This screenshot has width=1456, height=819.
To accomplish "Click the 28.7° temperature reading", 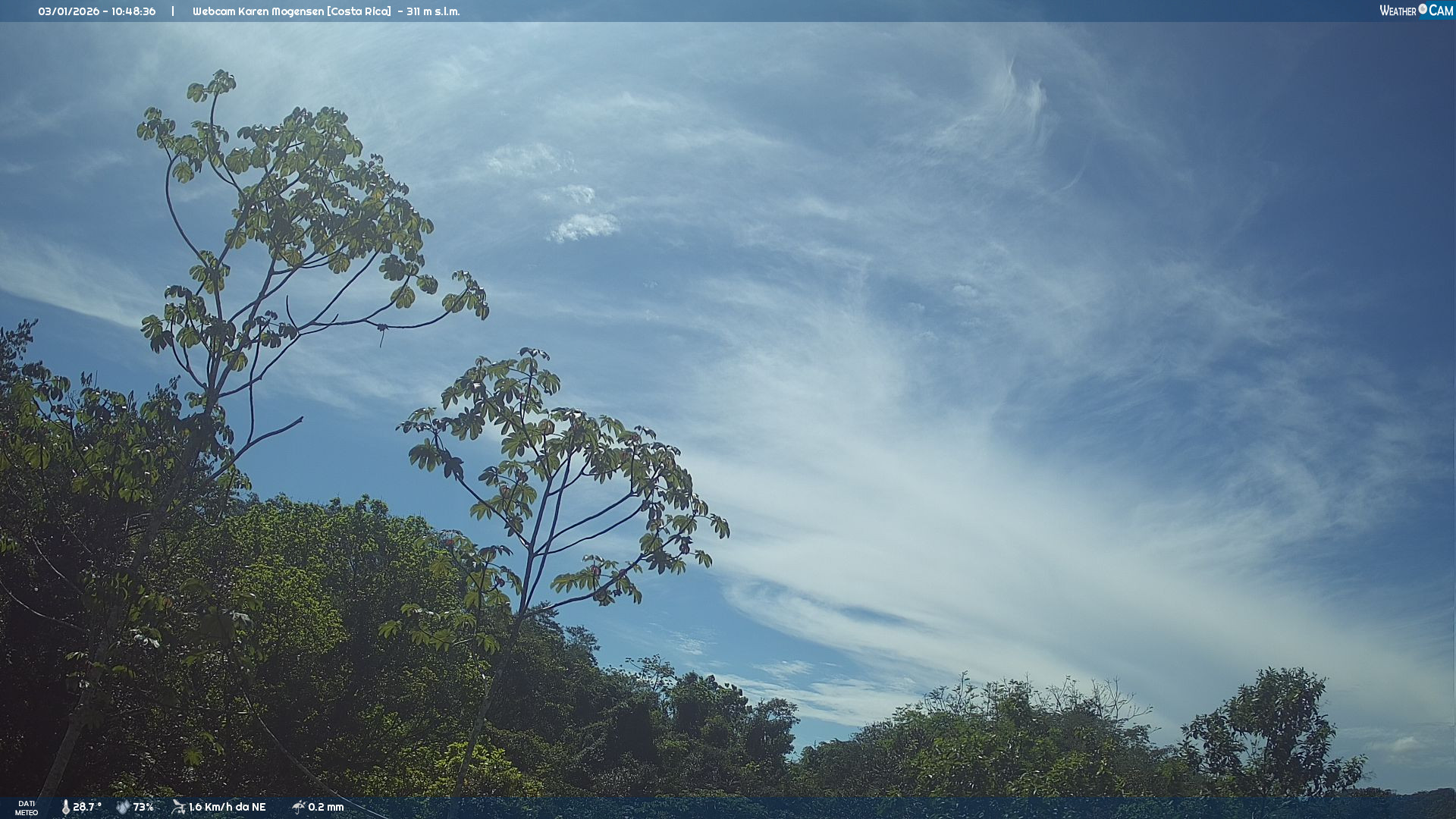I will click(87, 807).
